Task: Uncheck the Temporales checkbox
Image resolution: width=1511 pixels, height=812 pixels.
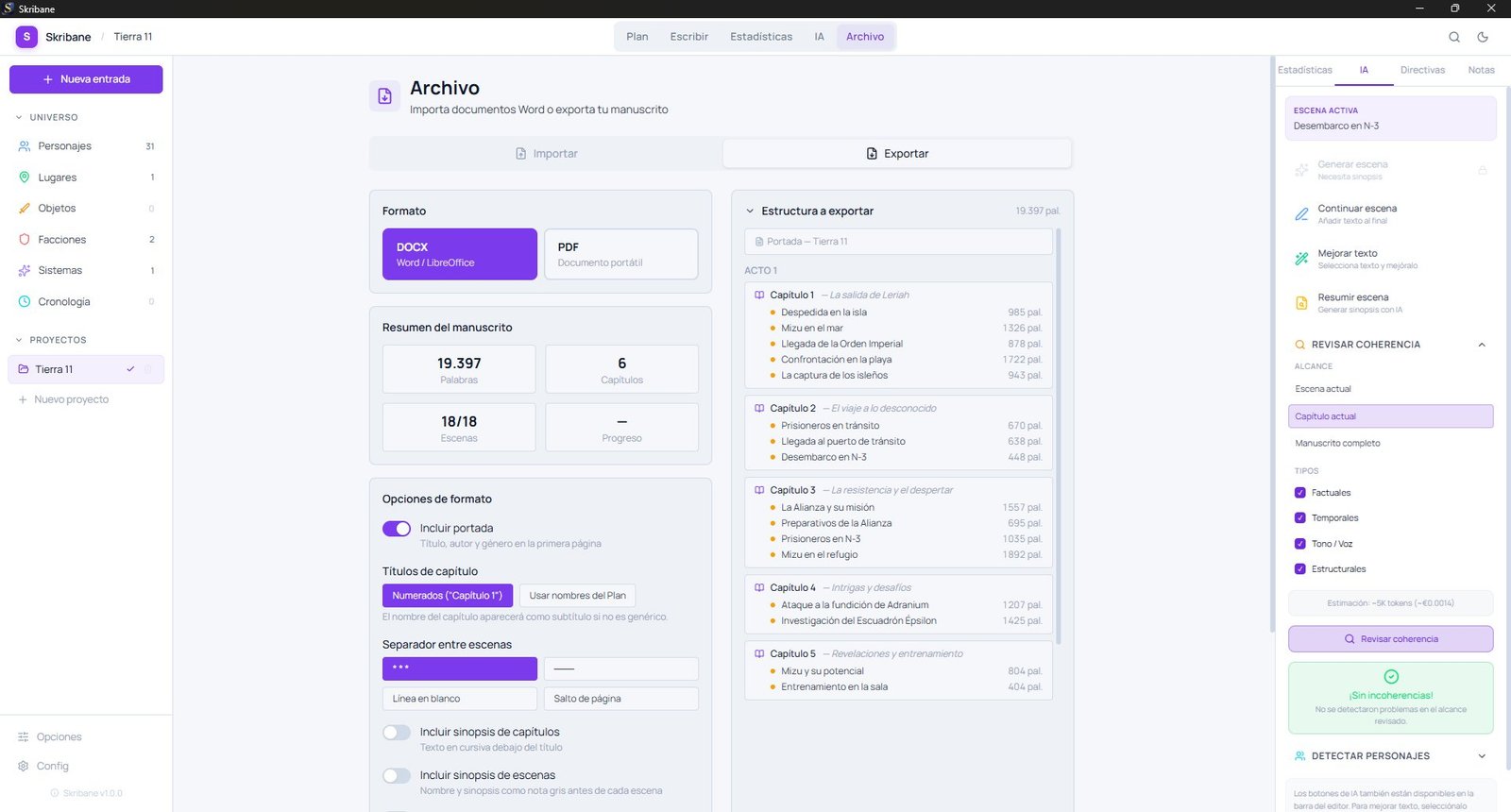Action: tap(1300, 518)
